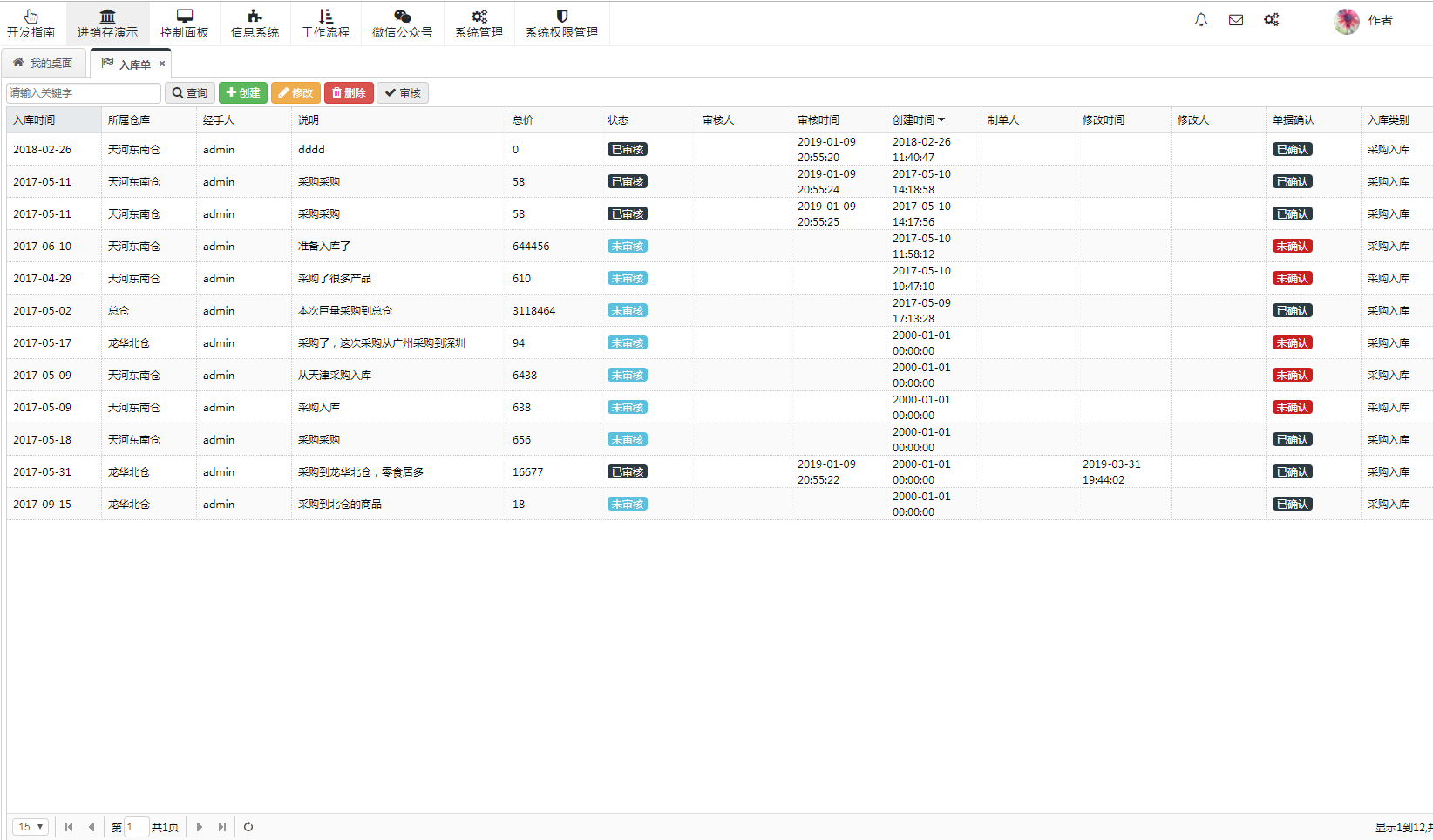Go to the next page arrow
The image size is (1433, 840).
(200, 827)
